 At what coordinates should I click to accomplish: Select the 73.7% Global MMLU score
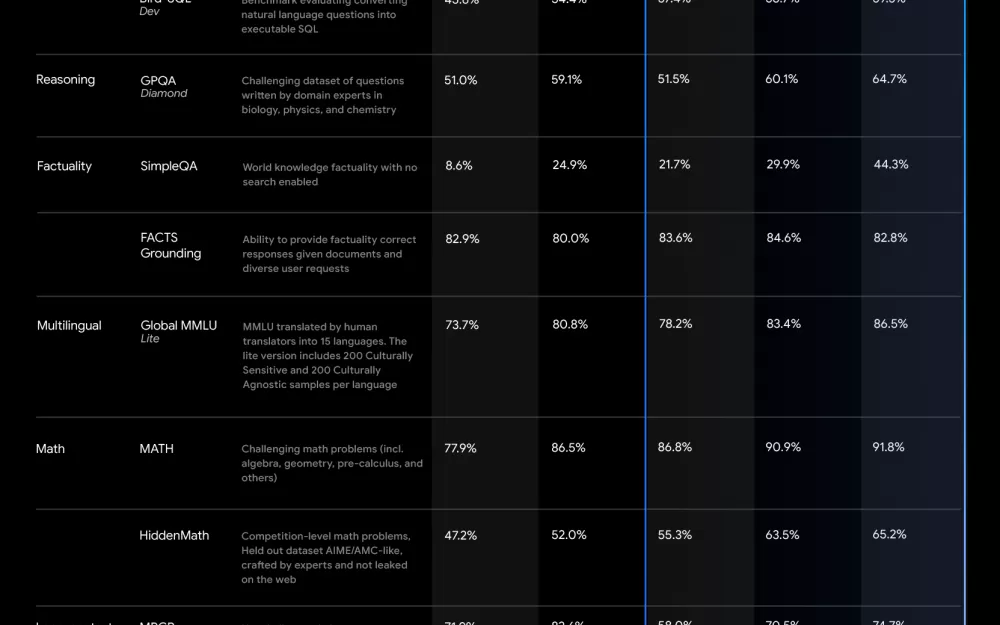[x=462, y=324]
